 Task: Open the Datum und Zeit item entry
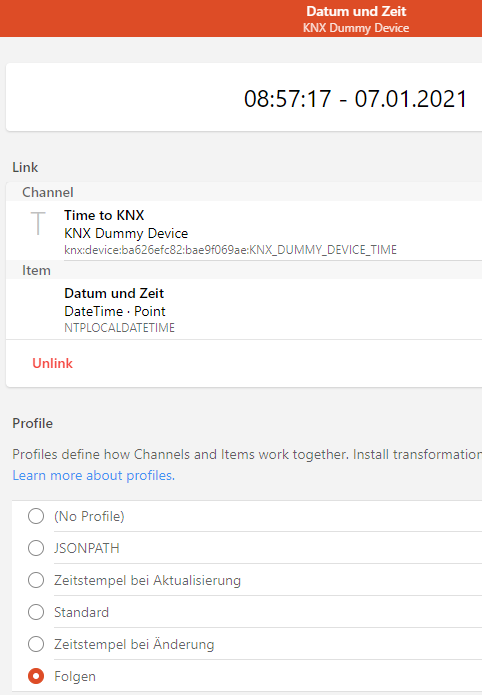244,309
